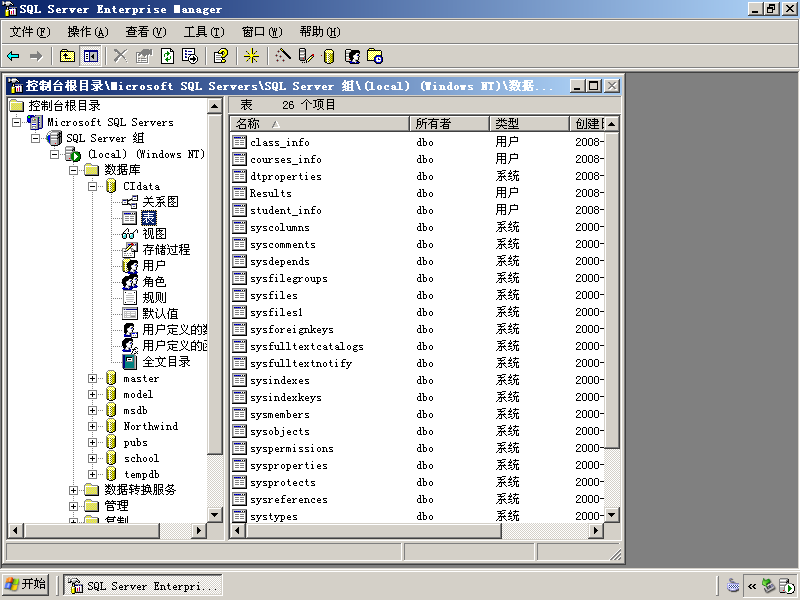This screenshot has width=800, height=600.
Task: Click the New Database cylinder icon
Action: [x=329, y=56]
